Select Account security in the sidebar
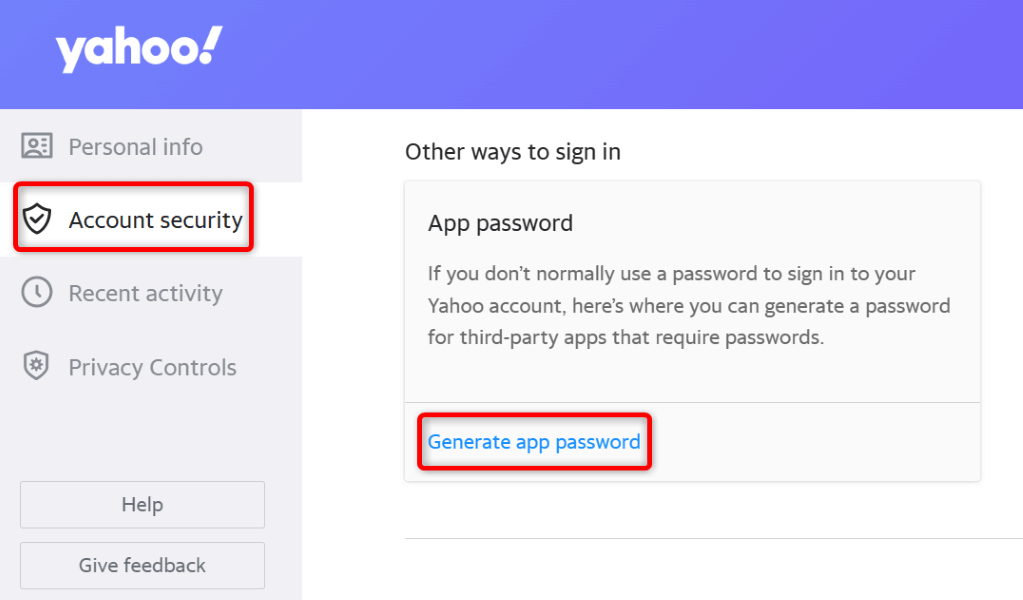Viewport: 1023px width, 600px height. pyautogui.click(x=155, y=220)
